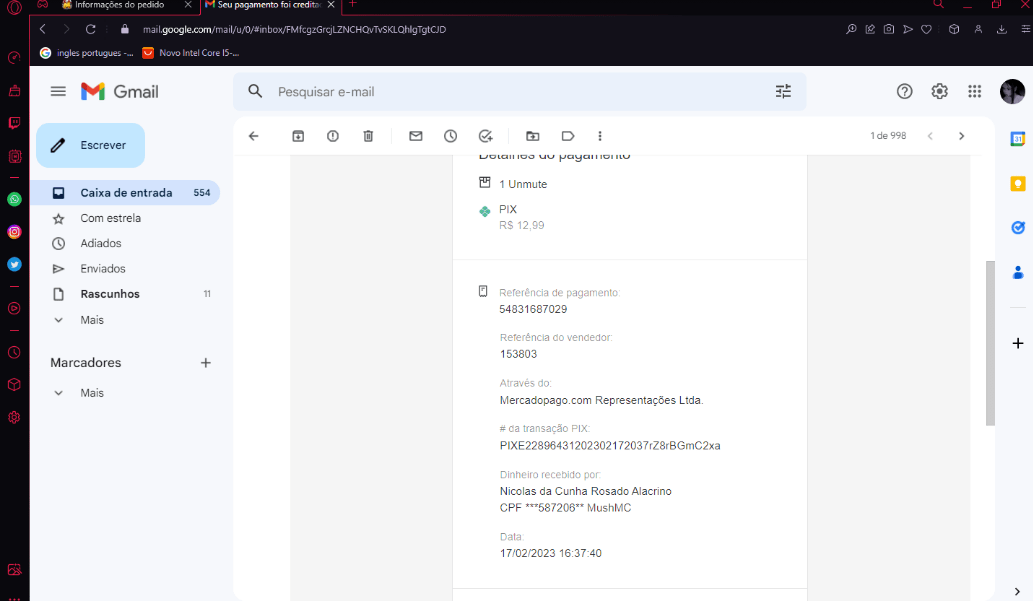Open Twitch in Opera sidebar
The width and height of the screenshot is (1033, 601).
pyautogui.click(x=14, y=123)
